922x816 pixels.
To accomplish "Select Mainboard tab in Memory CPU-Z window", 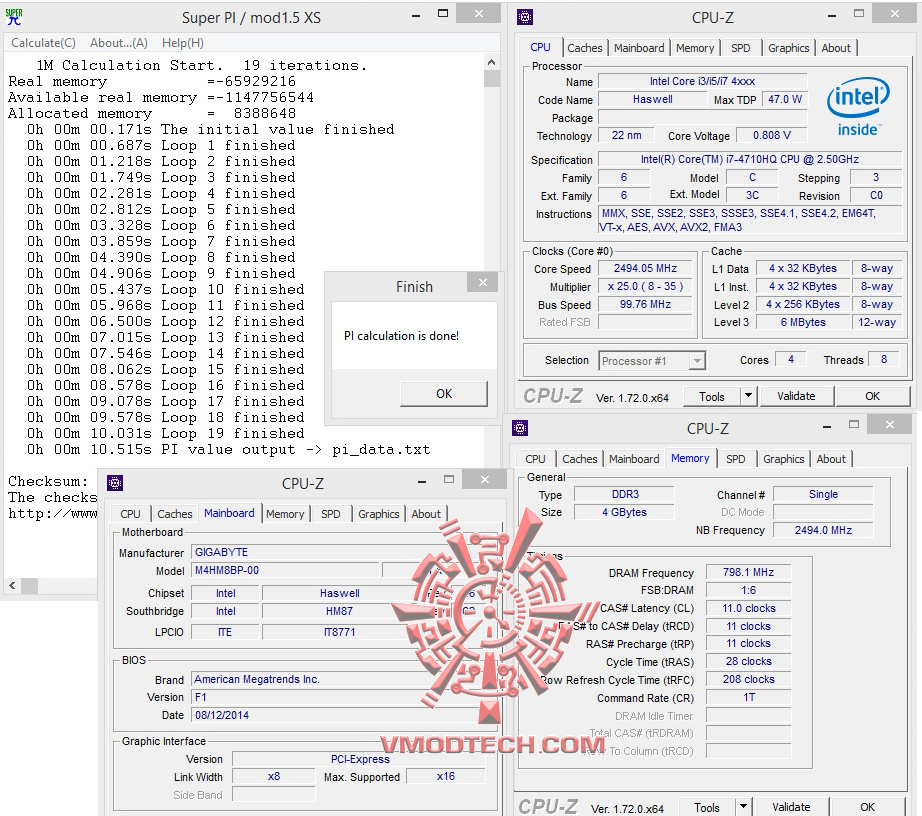I will click(634, 459).
